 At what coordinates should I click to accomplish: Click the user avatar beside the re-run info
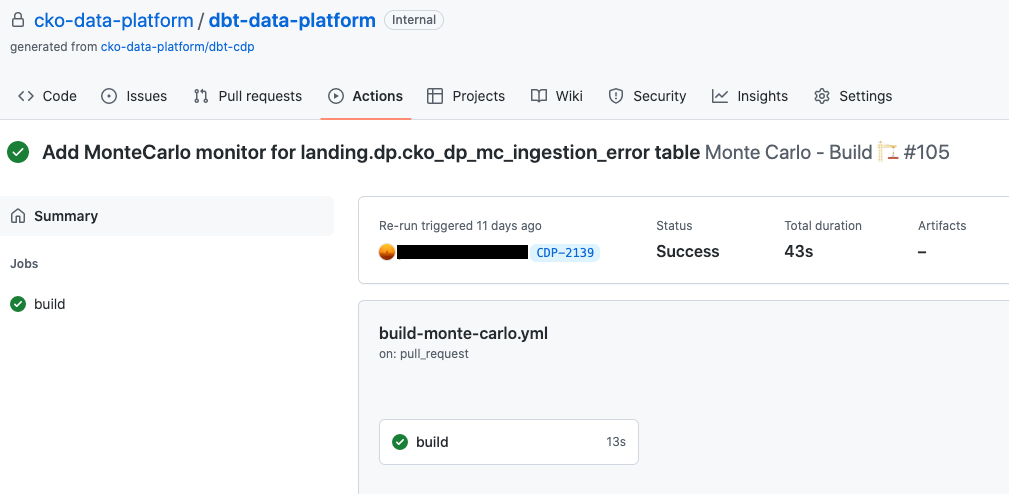pyautogui.click(x=388, y=252)
